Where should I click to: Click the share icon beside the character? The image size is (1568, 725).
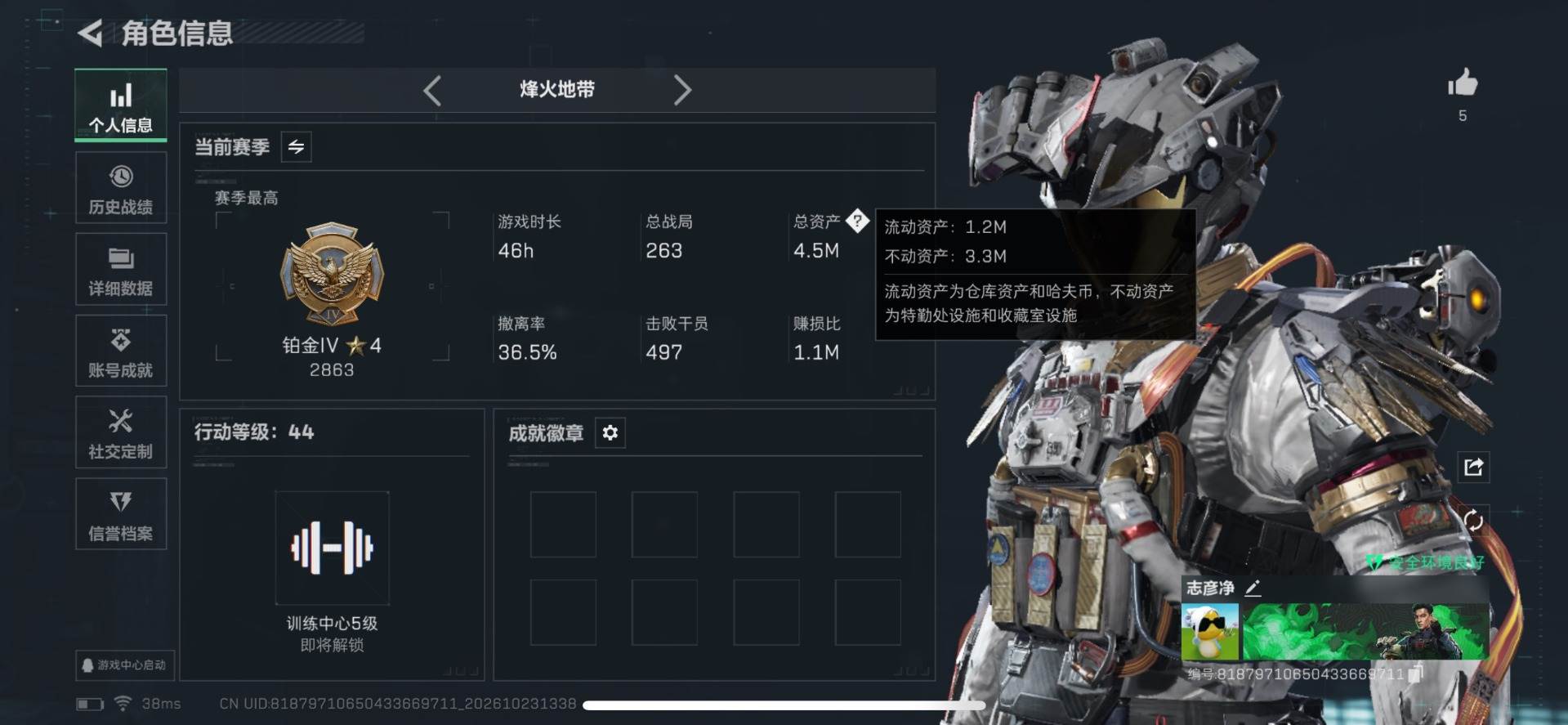[1473, 467]
